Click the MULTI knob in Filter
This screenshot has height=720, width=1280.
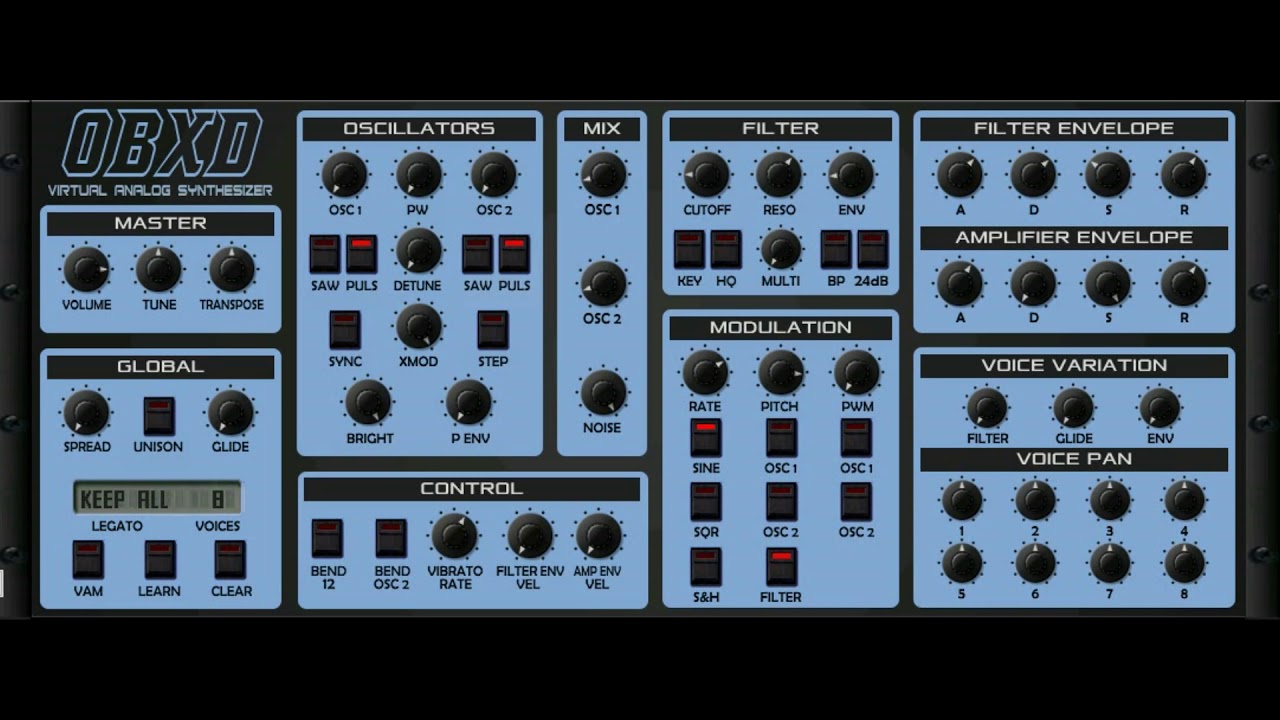pos(780,250)
